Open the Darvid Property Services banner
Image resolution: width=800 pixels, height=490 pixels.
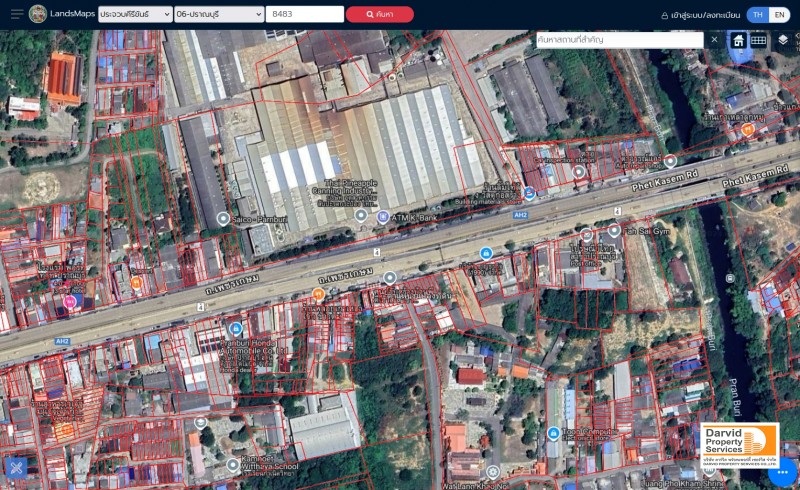pyautogui.click(x=739, y=441)
